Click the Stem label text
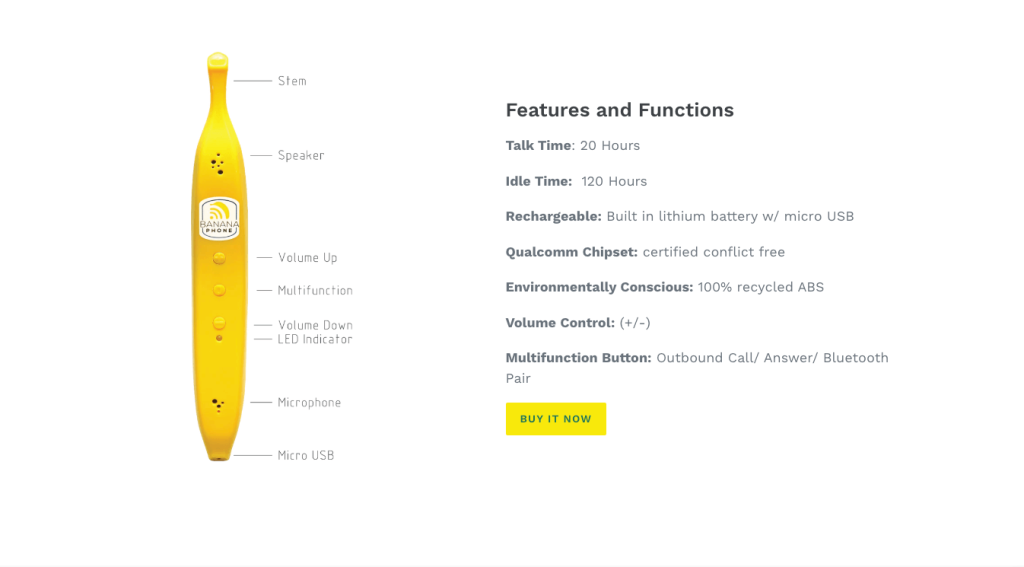Viewport: 1024px width, 567px height. point(292,81)
